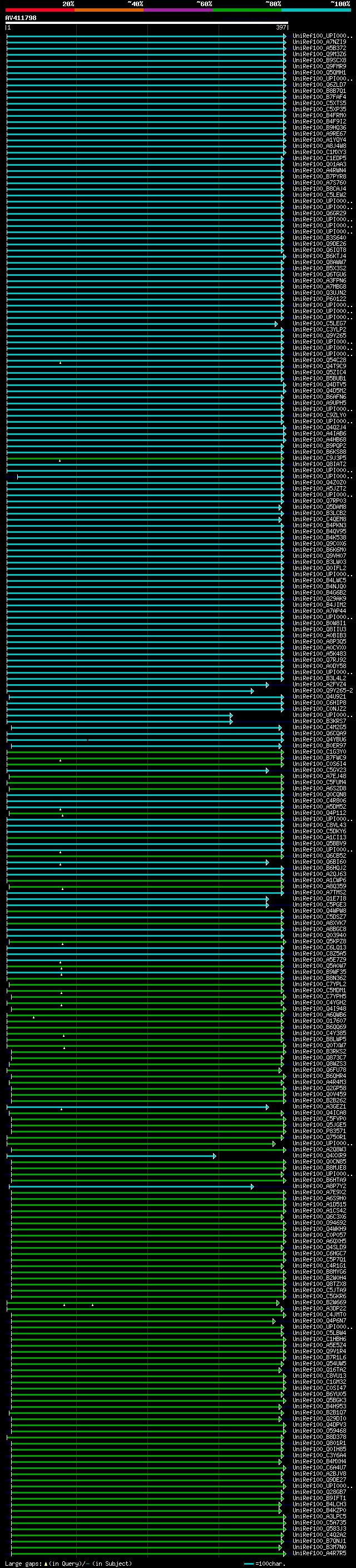Select last hit label UniRef100_A4R7R5
Screen dimensions: 356x1568
tap(319, 1553)
